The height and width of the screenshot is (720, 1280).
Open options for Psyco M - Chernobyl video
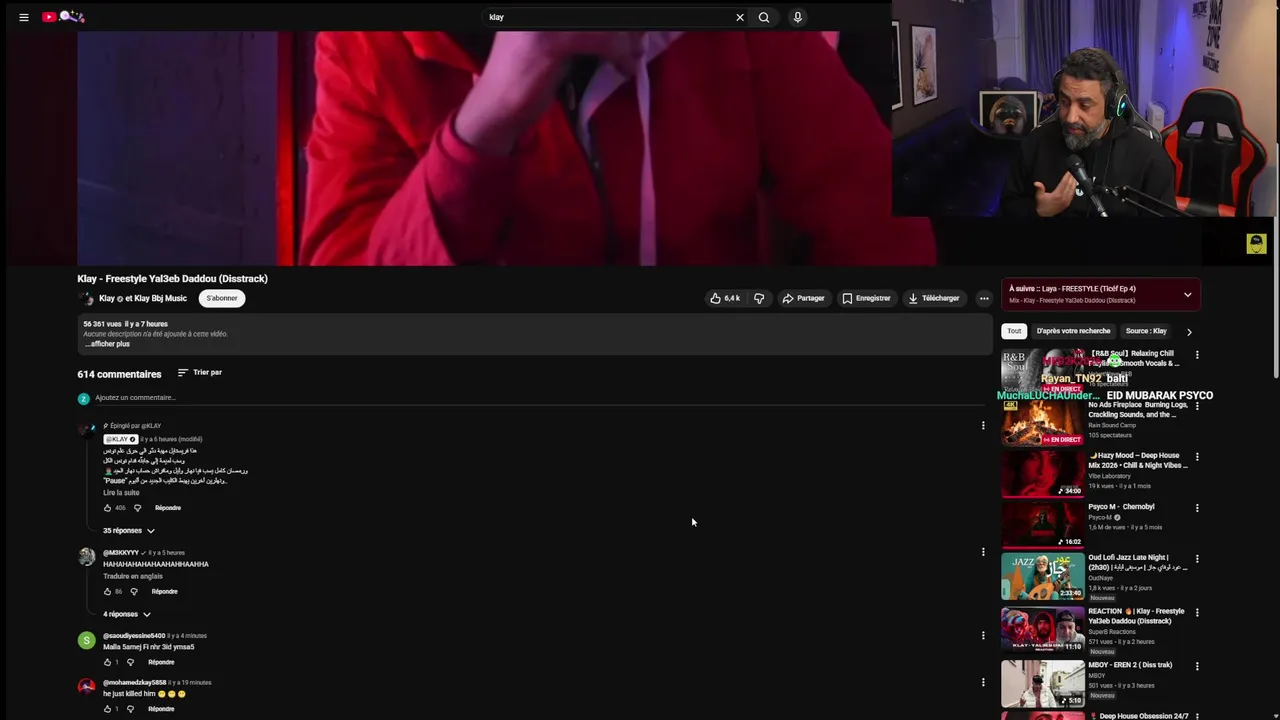tap(1197, 508)
